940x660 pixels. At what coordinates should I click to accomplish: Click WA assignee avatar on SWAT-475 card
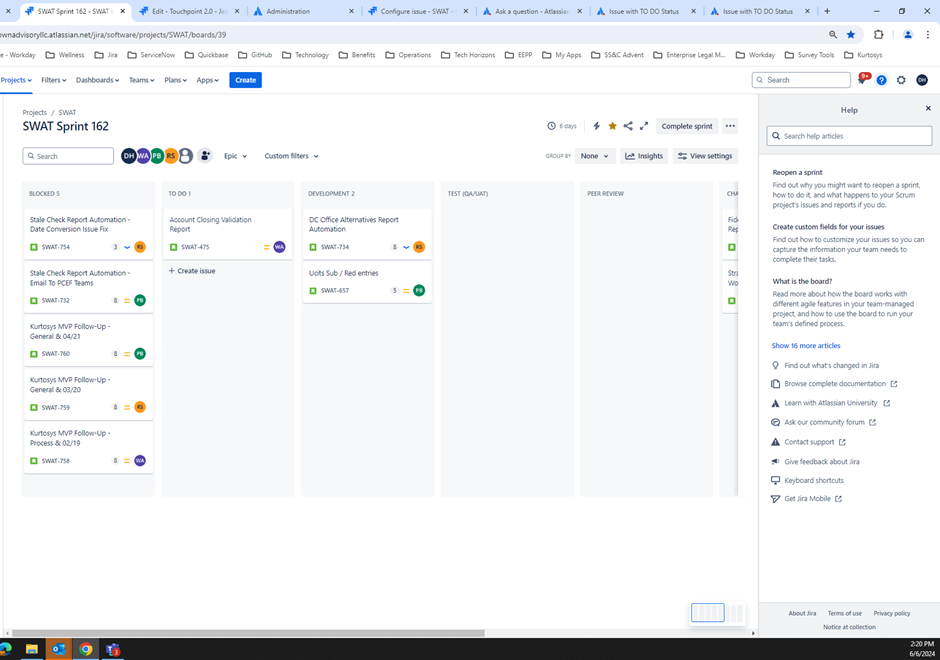279,247
